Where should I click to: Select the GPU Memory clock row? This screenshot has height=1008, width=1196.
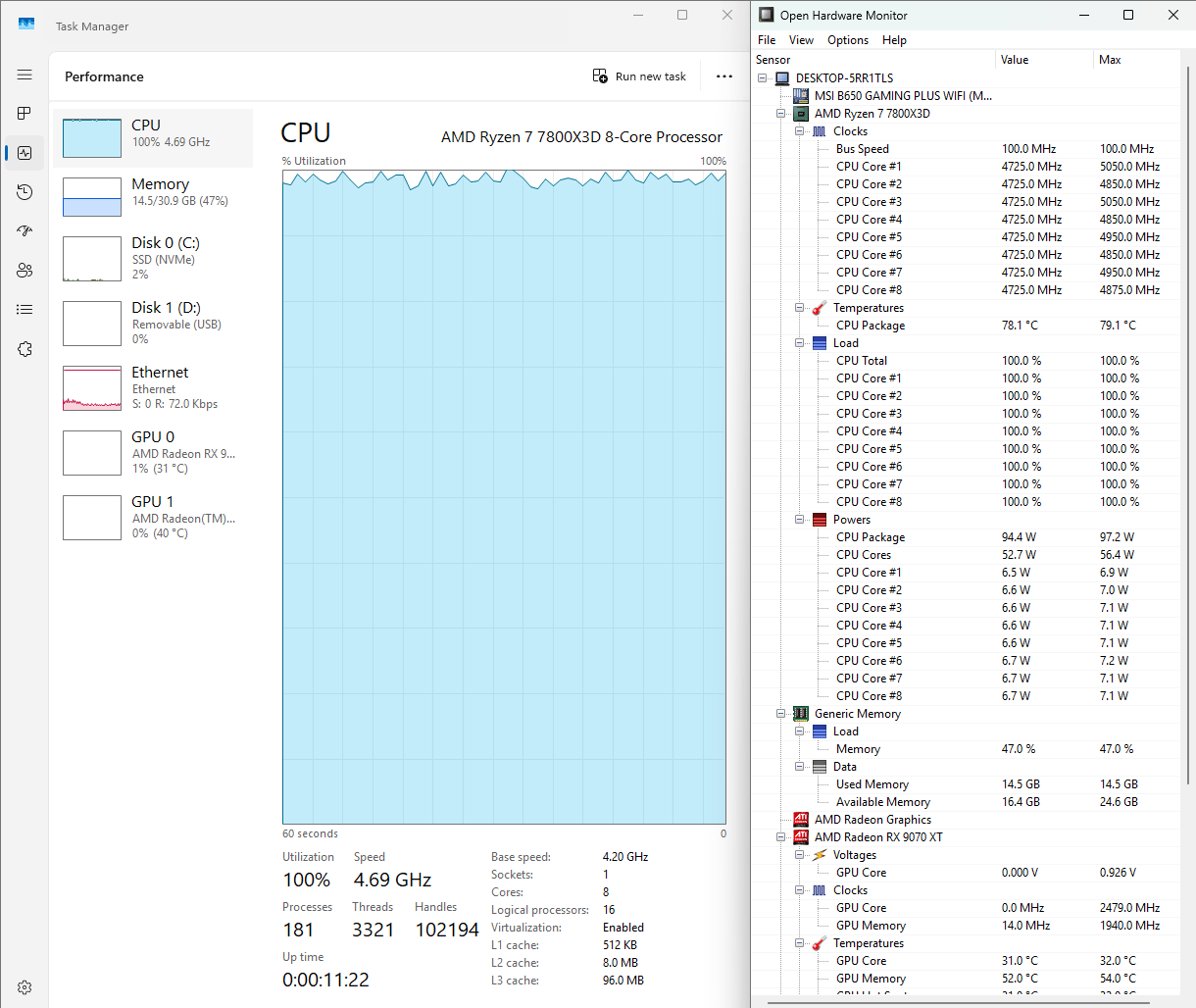coord(966,926)
